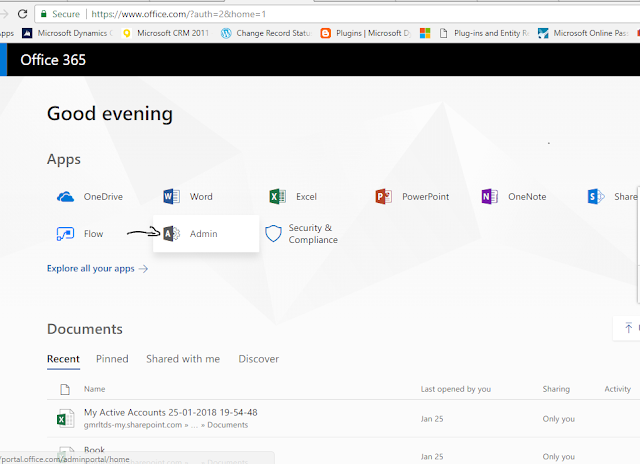
Task: Click the Excel file icon for My Active Accounts
Action: pyautogui.click(x=65, y=419)
